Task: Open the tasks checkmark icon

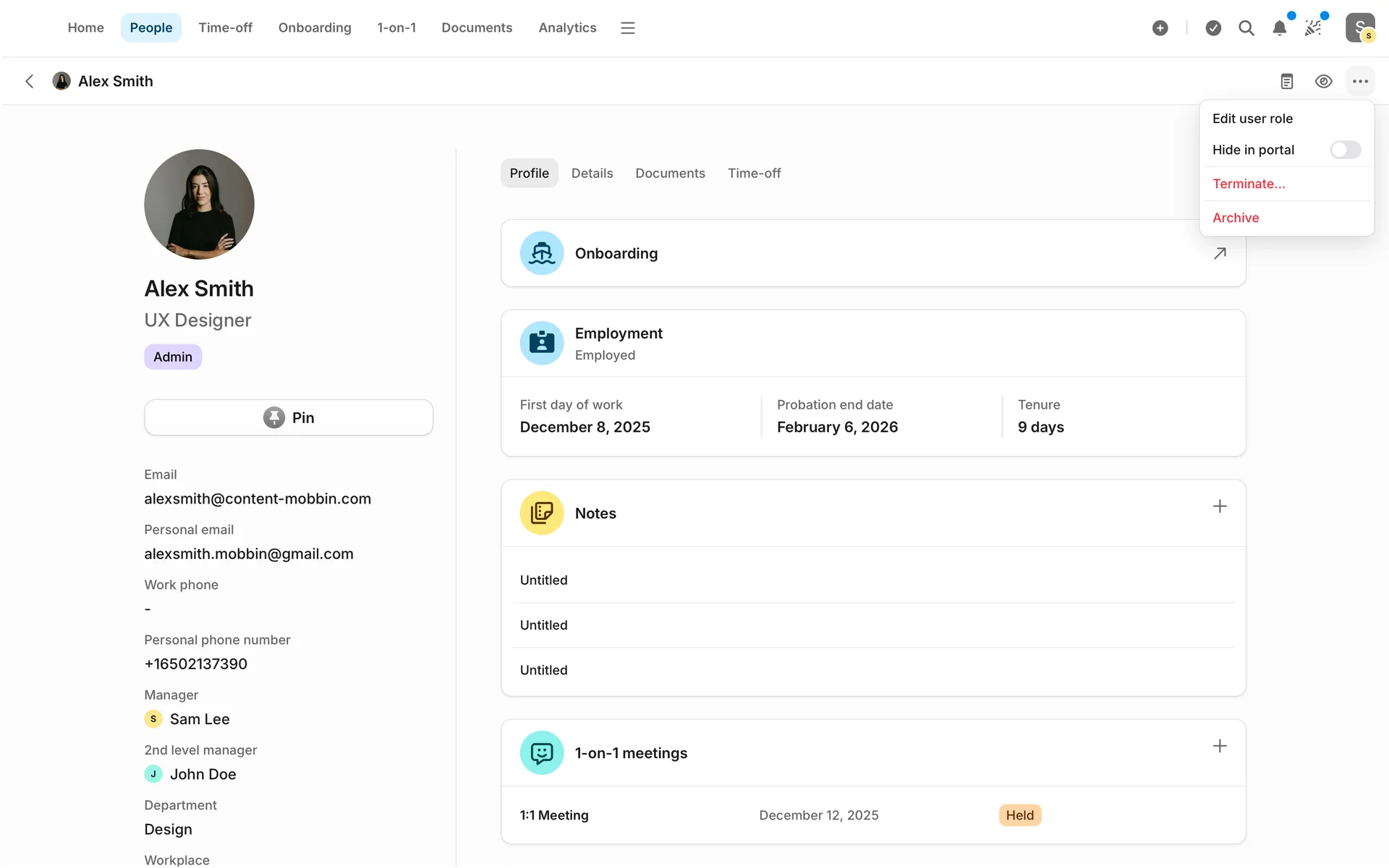Action: pos(1213,27)
